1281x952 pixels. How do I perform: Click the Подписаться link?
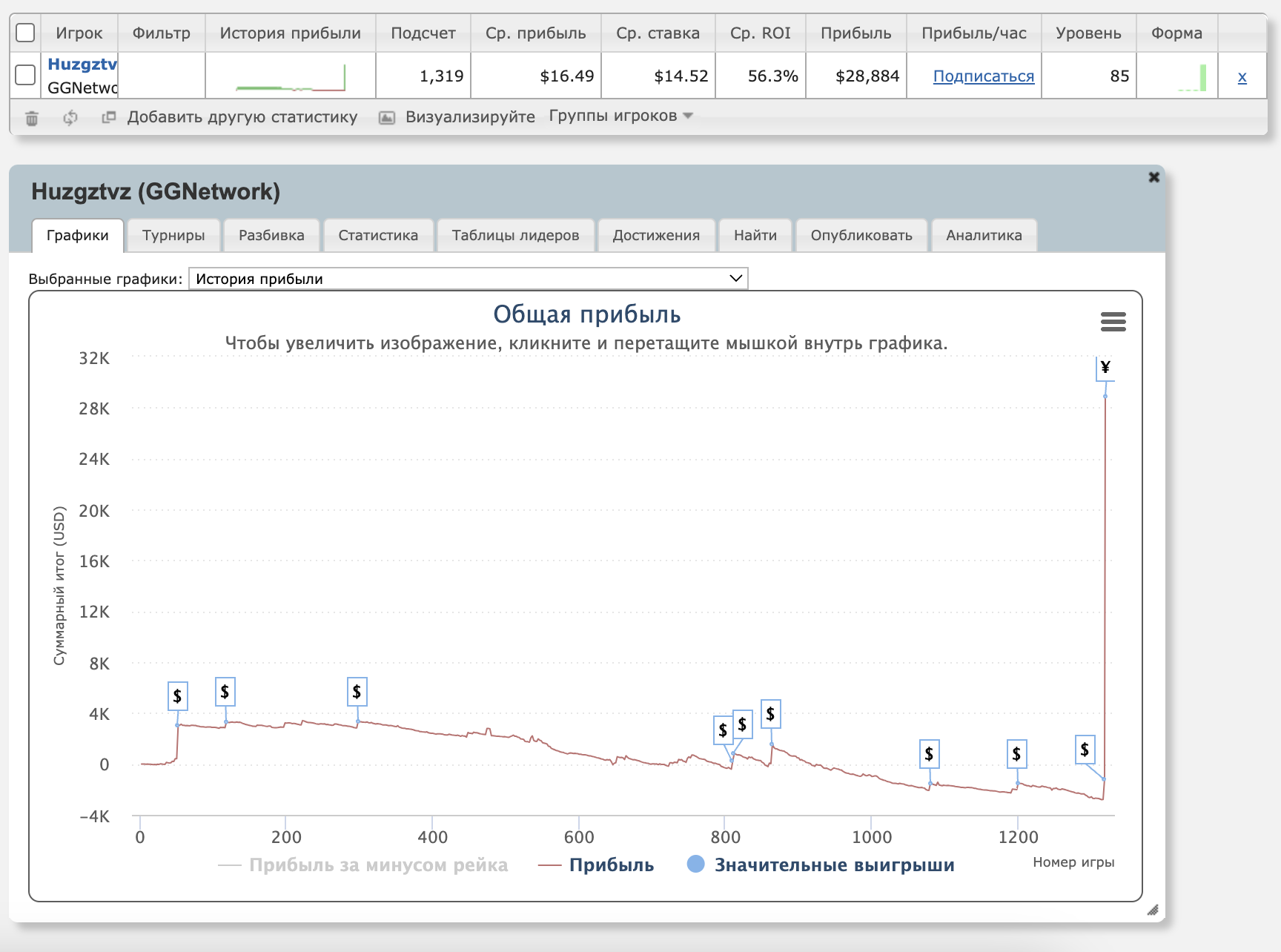(983, 76)
